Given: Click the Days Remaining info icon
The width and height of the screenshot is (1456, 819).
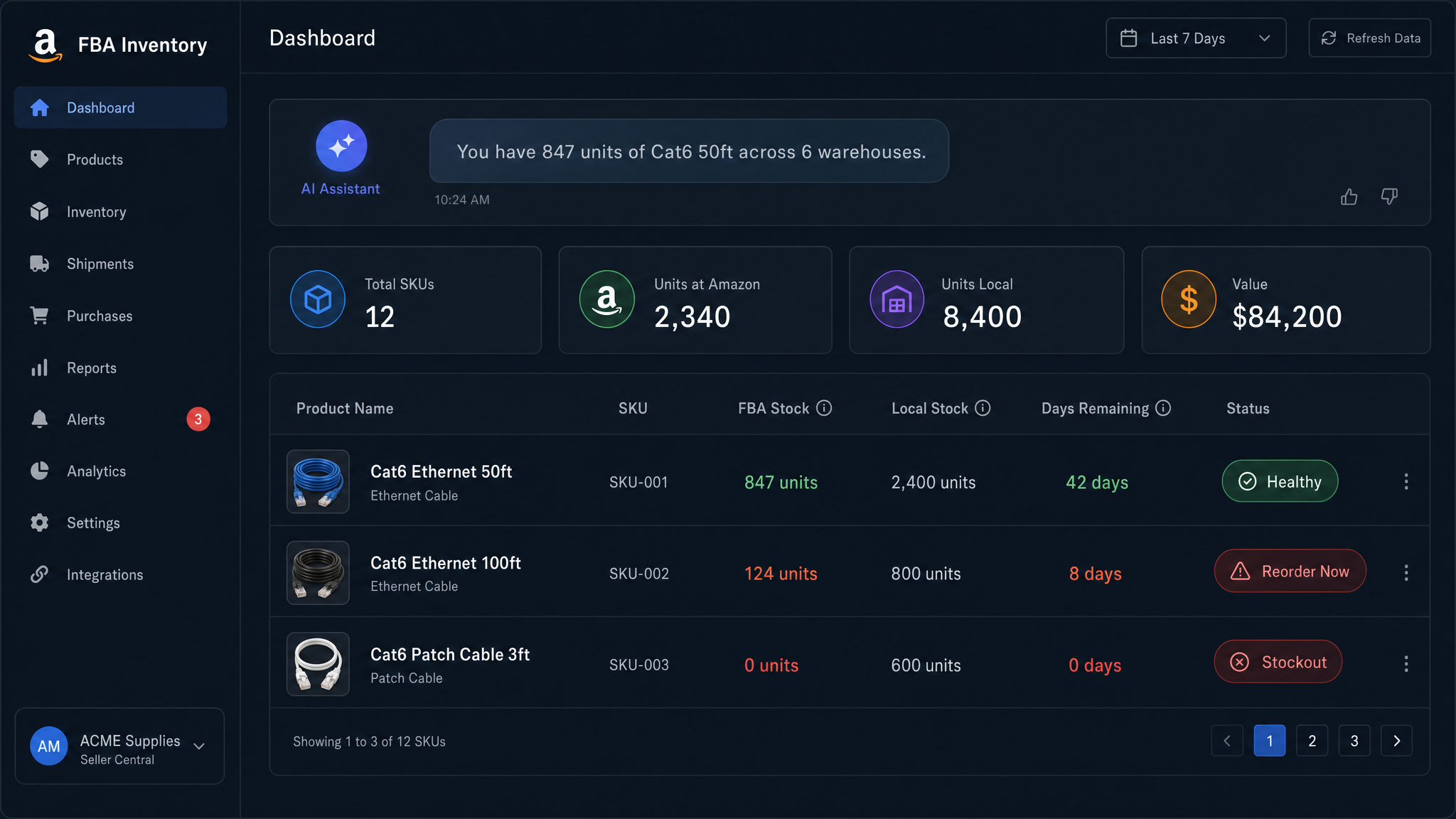Looking at the screenshot, I should pyautogui.click(x=1163, y=408).
